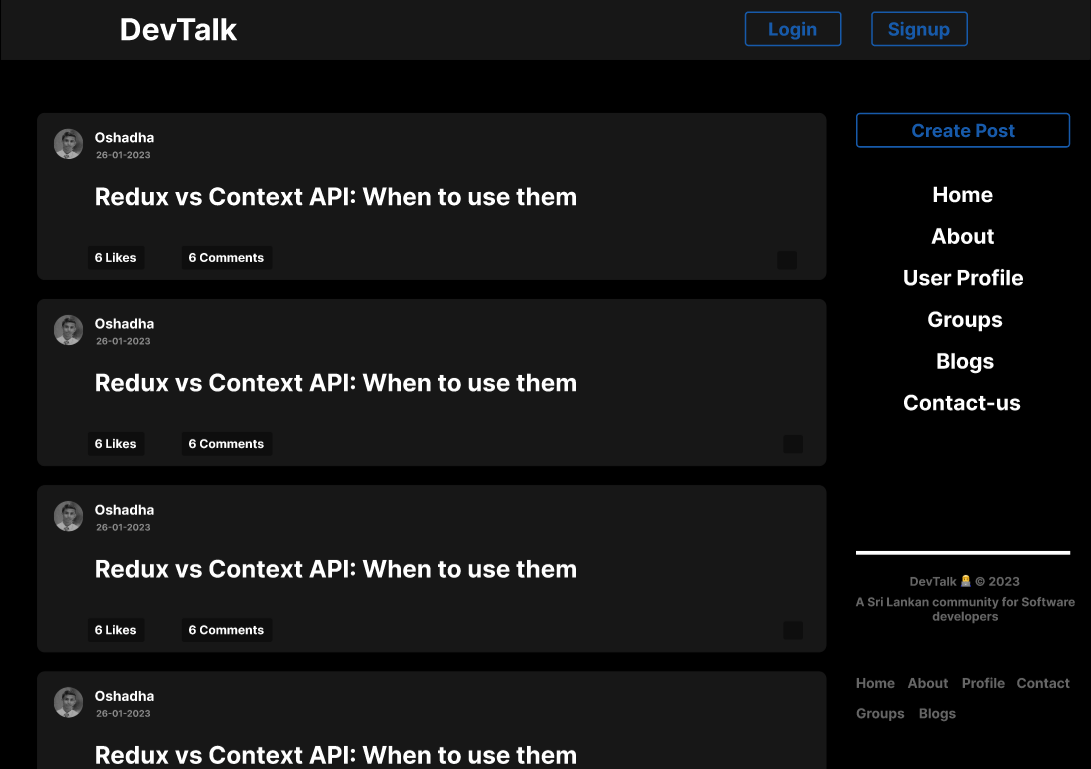Open Blogs in the large sidebar menu

(x=964, y=362)
